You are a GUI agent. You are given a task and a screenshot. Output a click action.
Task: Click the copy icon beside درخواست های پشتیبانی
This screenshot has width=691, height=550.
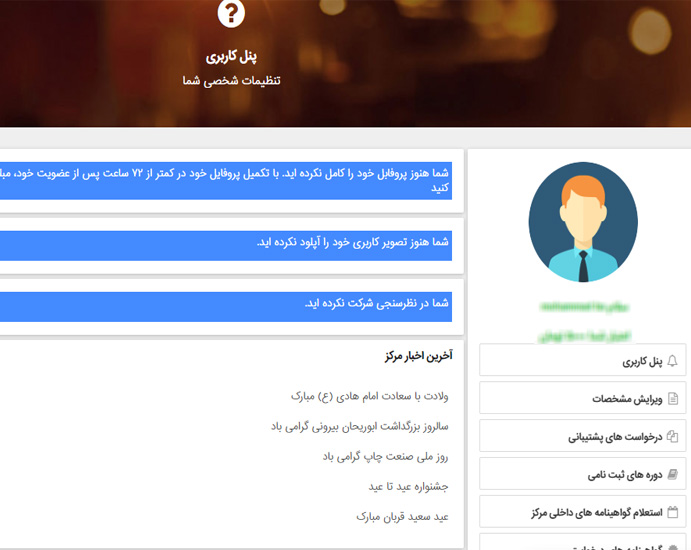672,436
